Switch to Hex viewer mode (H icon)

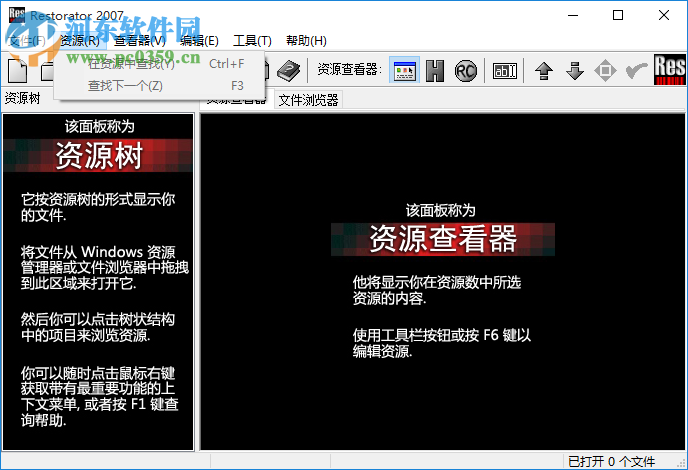point(435,71)
